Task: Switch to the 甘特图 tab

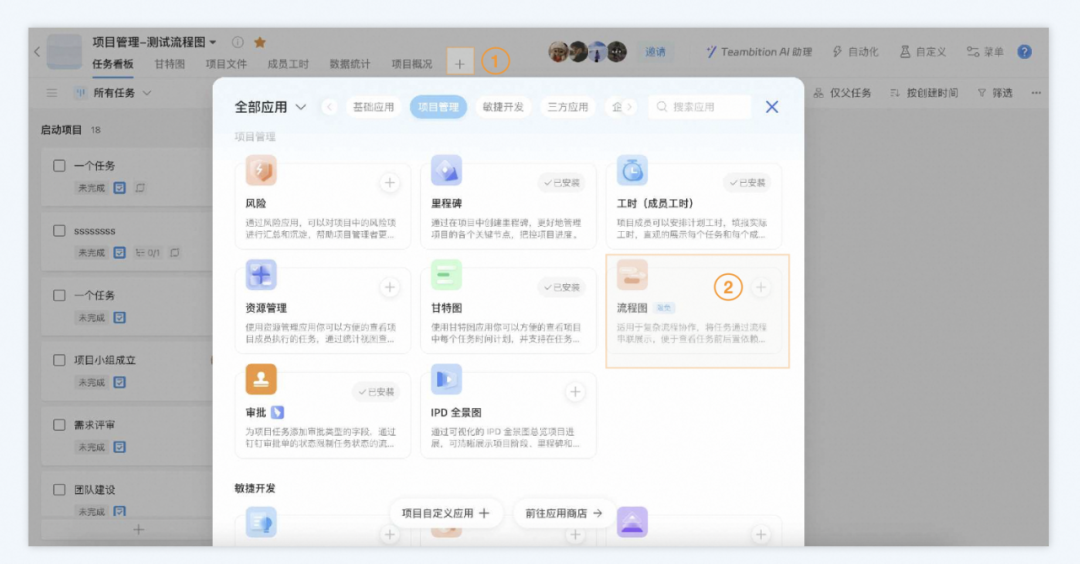Action: coord(169,64)
